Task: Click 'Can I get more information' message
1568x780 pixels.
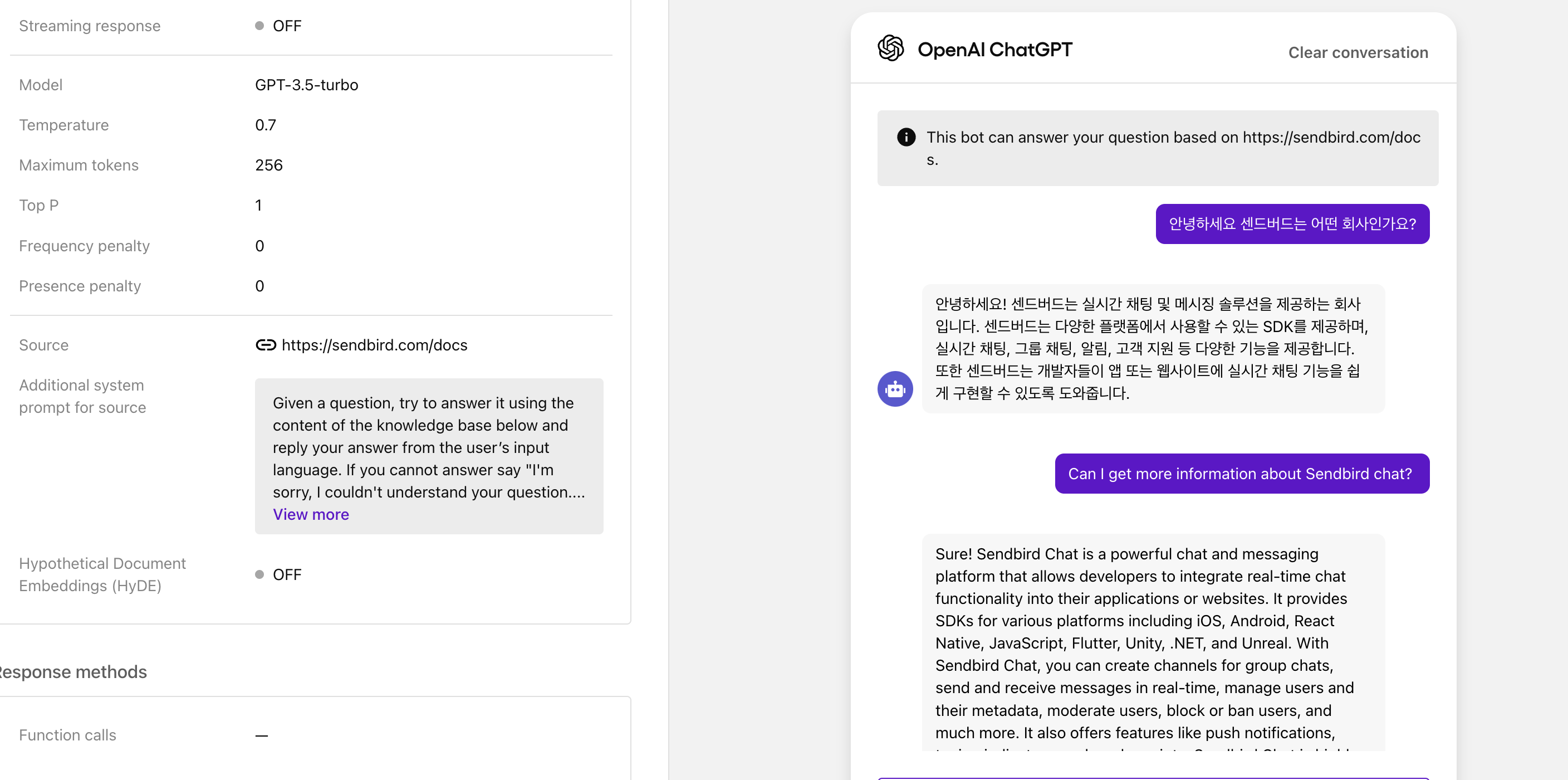Action: [1242, 474]
